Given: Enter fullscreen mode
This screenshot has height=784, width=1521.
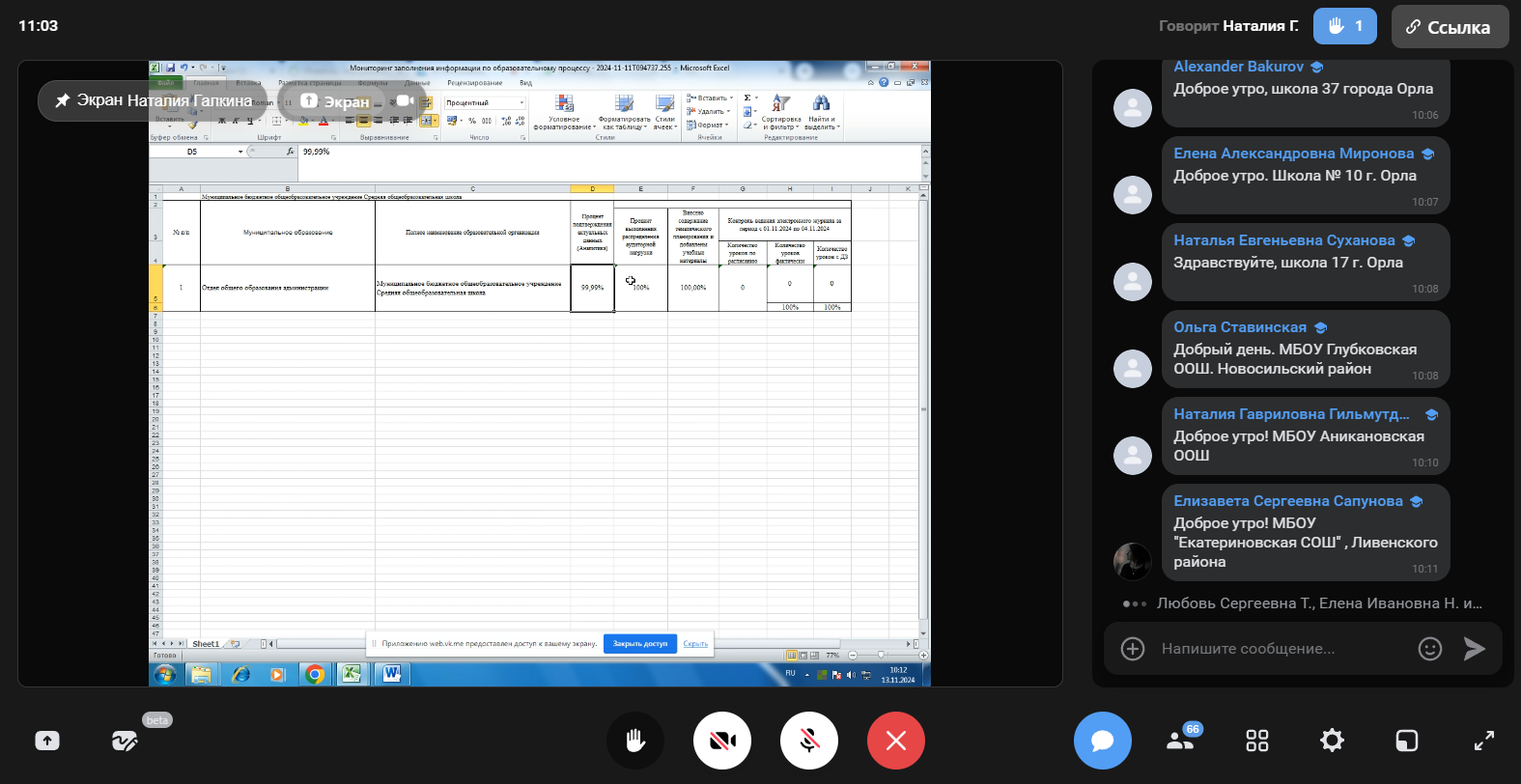Looking at the screenshot, I should [x=1483, y=741].
